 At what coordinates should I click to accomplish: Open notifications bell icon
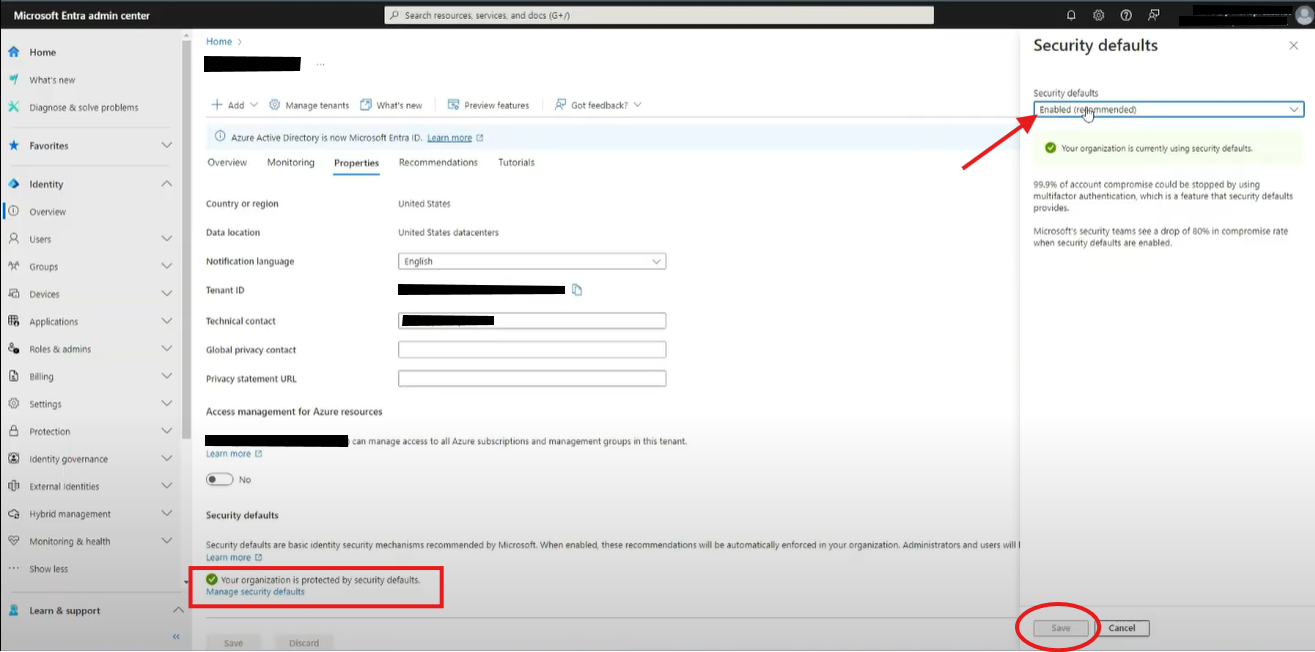1071,15
